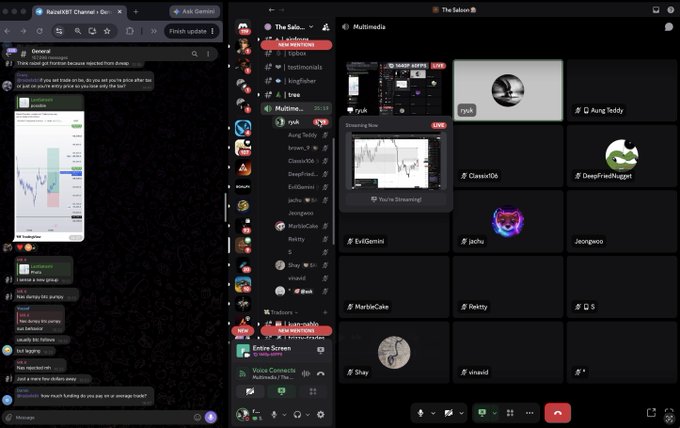Viewport: 680px width, 428px height.
Task: Attach a file in Telegram message bar
Action: pyautogui.click(x=8, y=418)
